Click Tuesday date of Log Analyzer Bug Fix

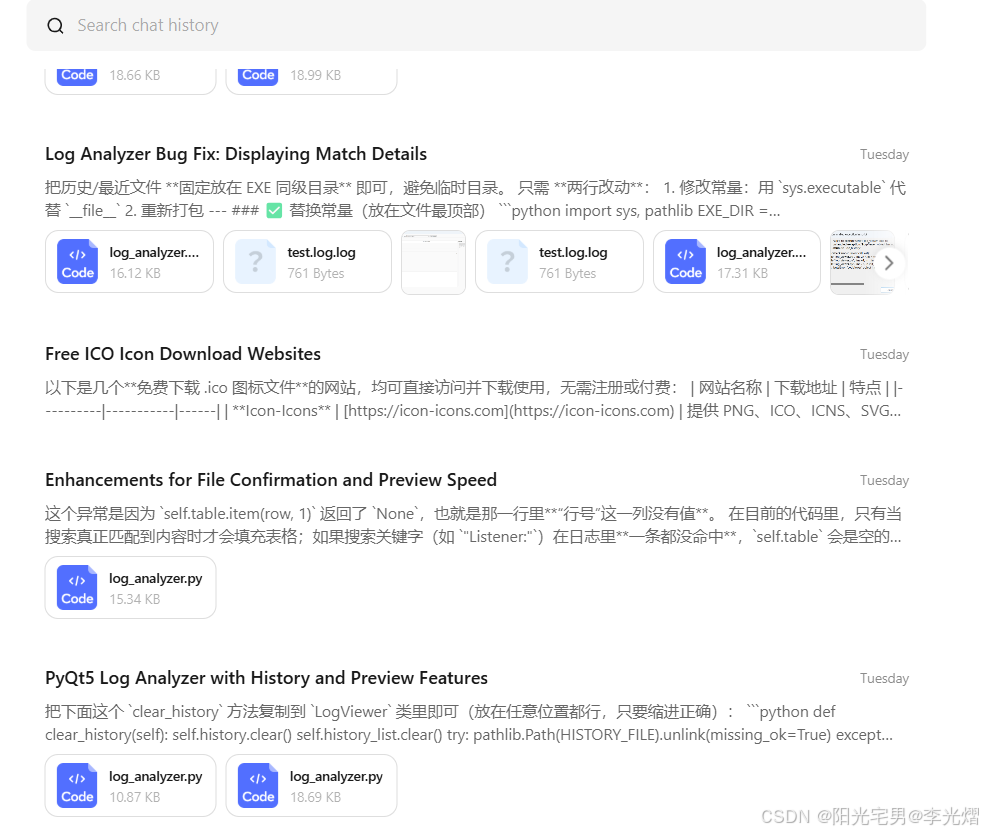[884, 154]
